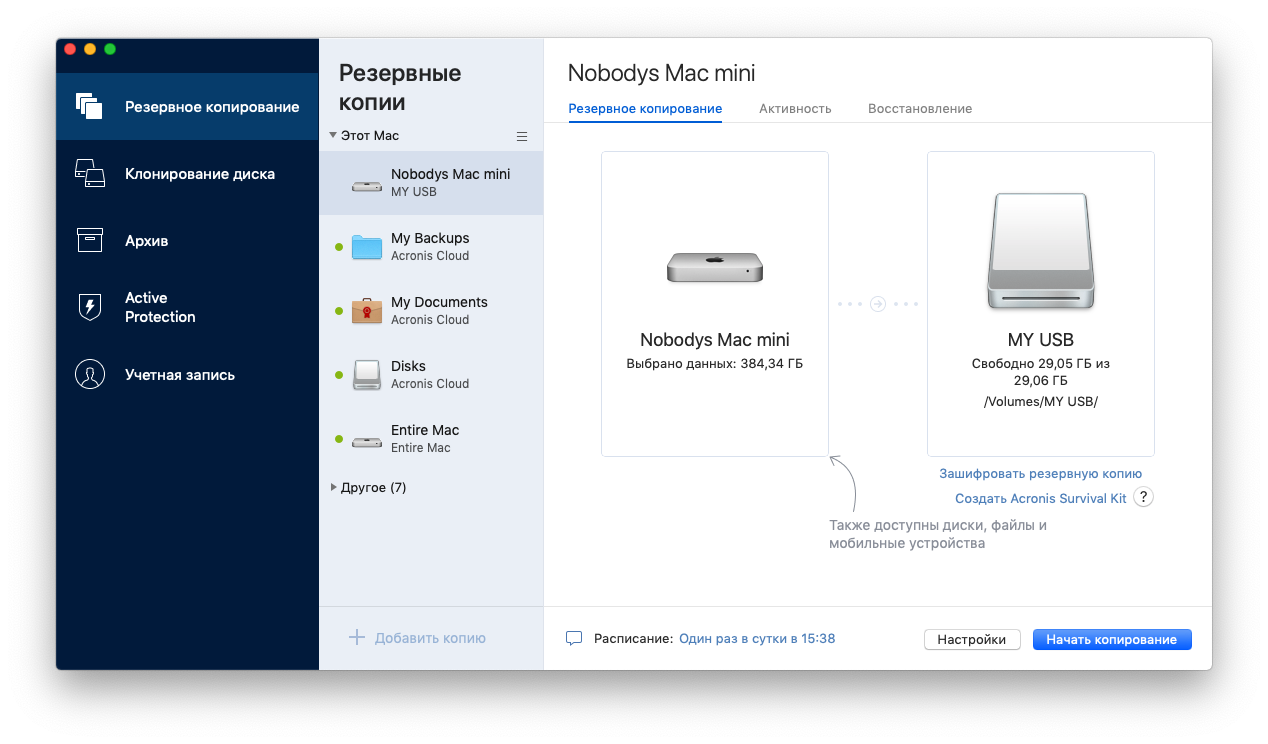Click the Начать копирование button
This screenshot has width=1268, height=744.
click(x=1112, y=639)
